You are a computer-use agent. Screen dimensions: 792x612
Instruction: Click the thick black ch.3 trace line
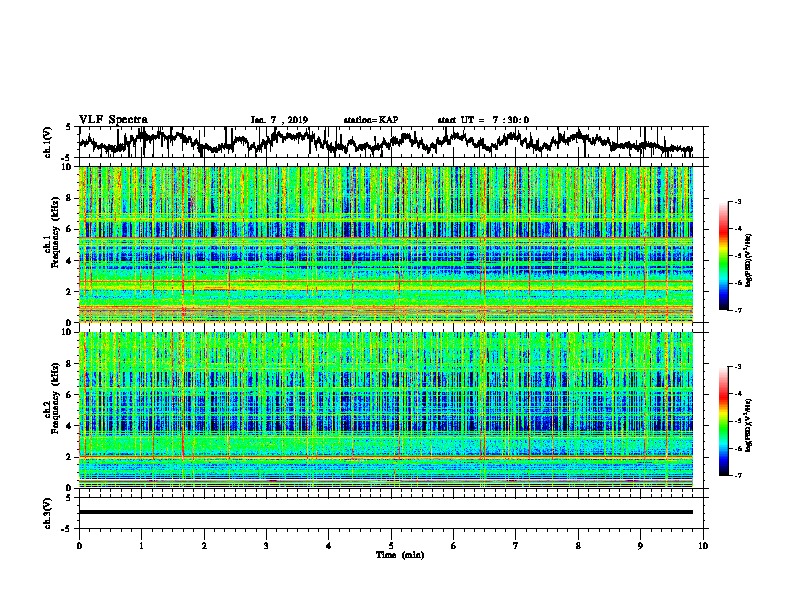pyautogui.click(x=386, y=512)
